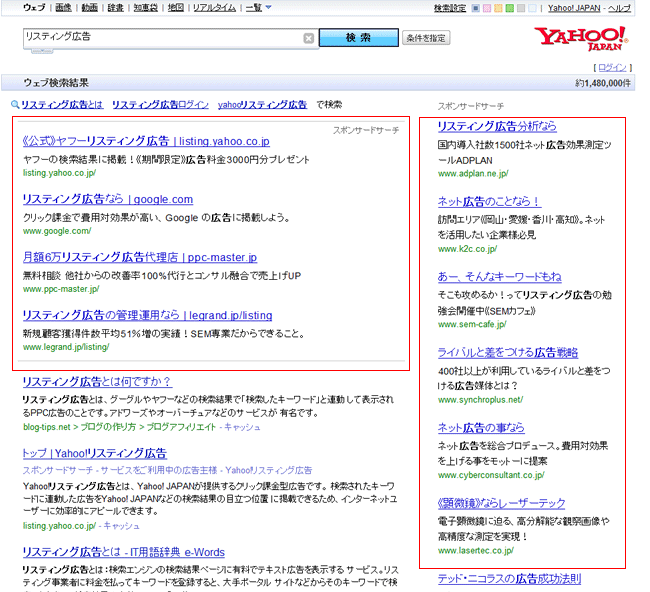Viewport: 650px width, 592px height.
Task: Open the 月額6万リスティング広告代理店 ad link
Action: coord(140,257)
